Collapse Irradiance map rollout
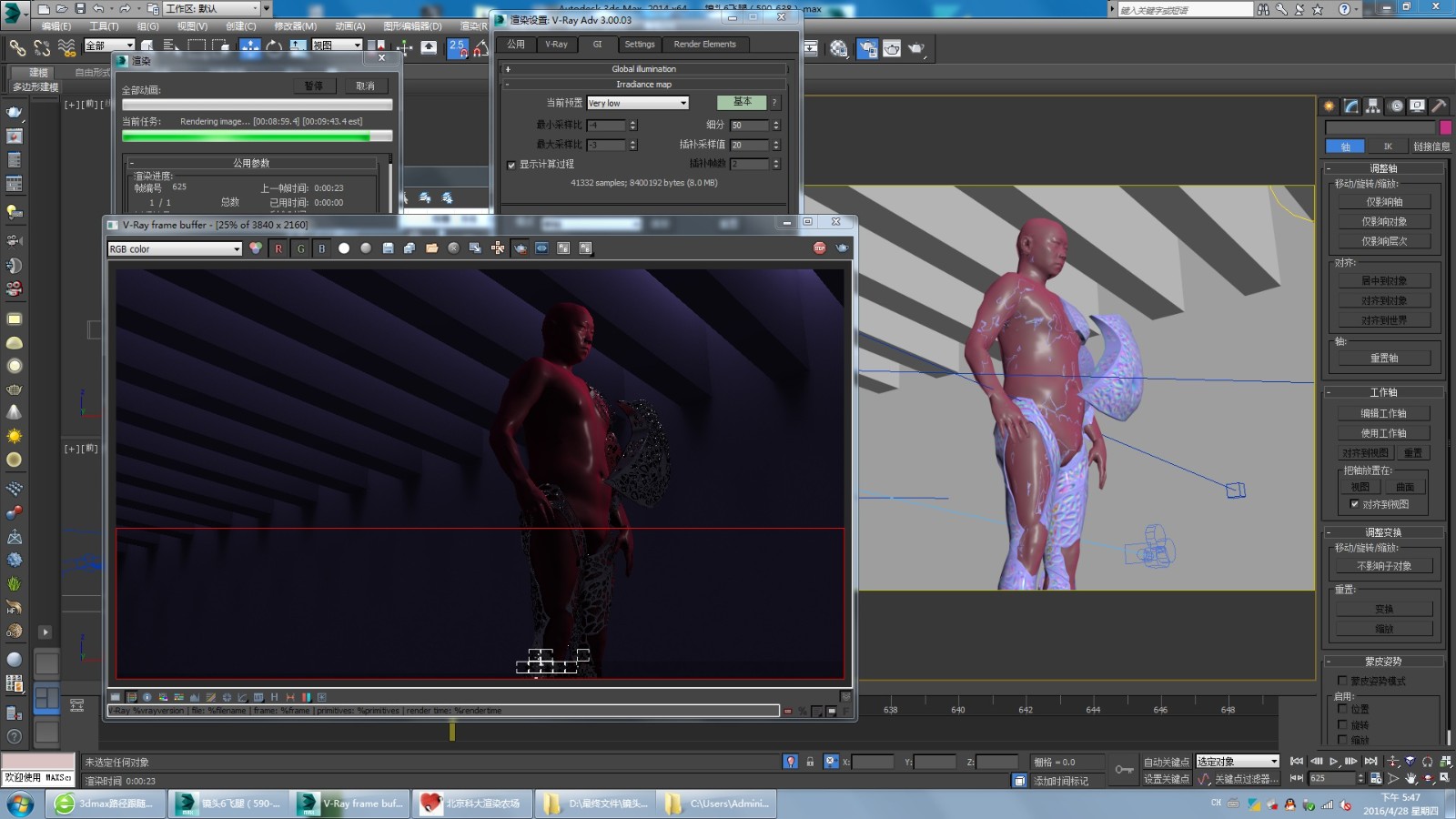The image size is (1456, 819). [644, 85]
